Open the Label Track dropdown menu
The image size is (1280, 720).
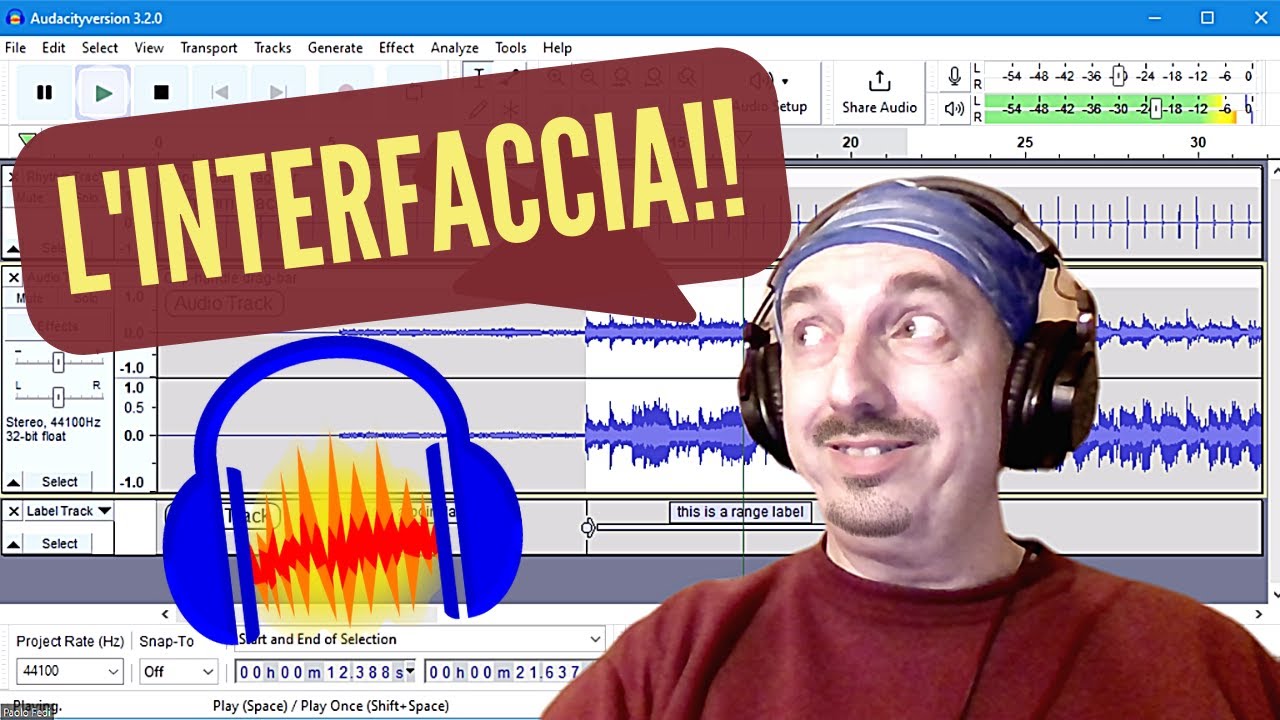(x=69, y=511)
